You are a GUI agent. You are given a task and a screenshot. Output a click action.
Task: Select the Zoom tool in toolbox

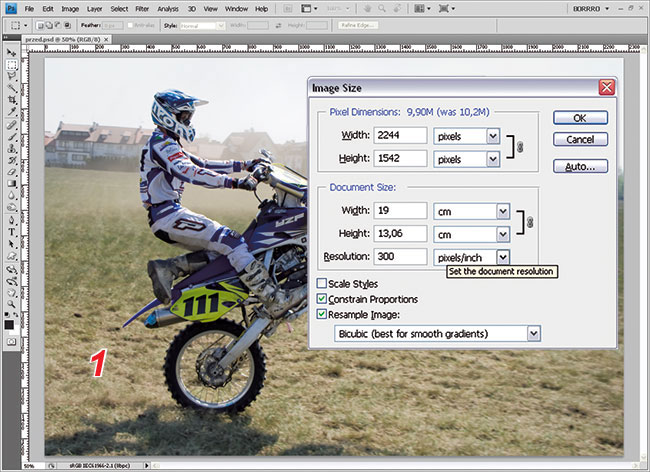(11, 306)
